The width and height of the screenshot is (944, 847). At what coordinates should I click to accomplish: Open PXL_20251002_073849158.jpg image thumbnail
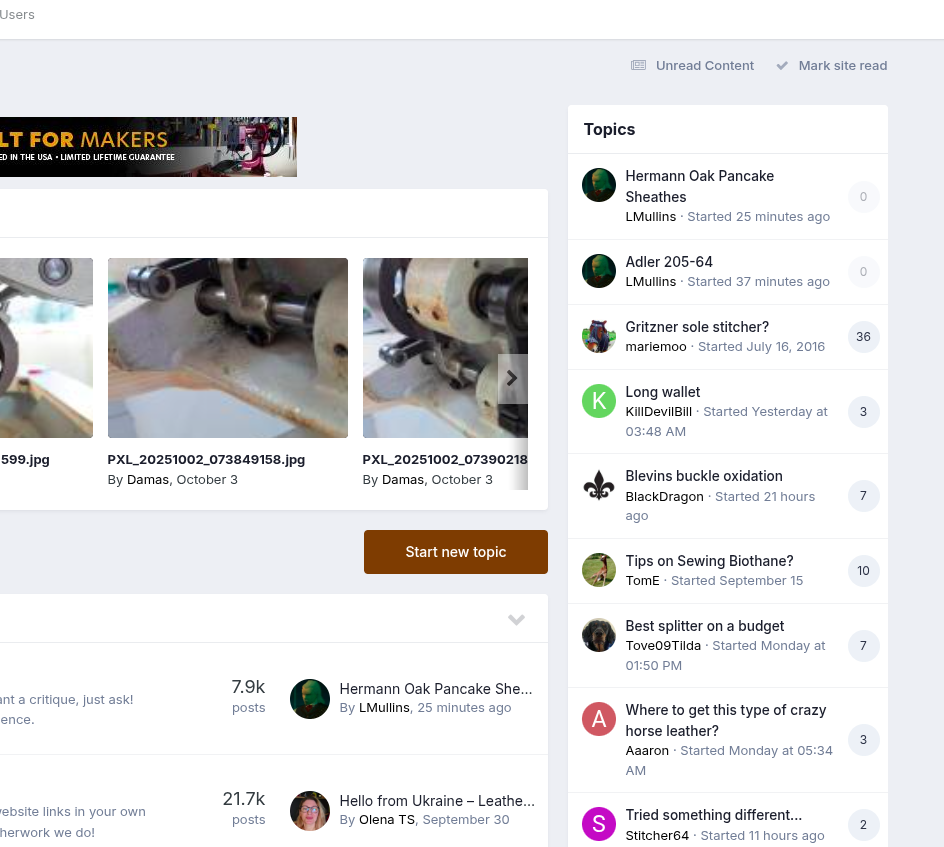[228, 348]
